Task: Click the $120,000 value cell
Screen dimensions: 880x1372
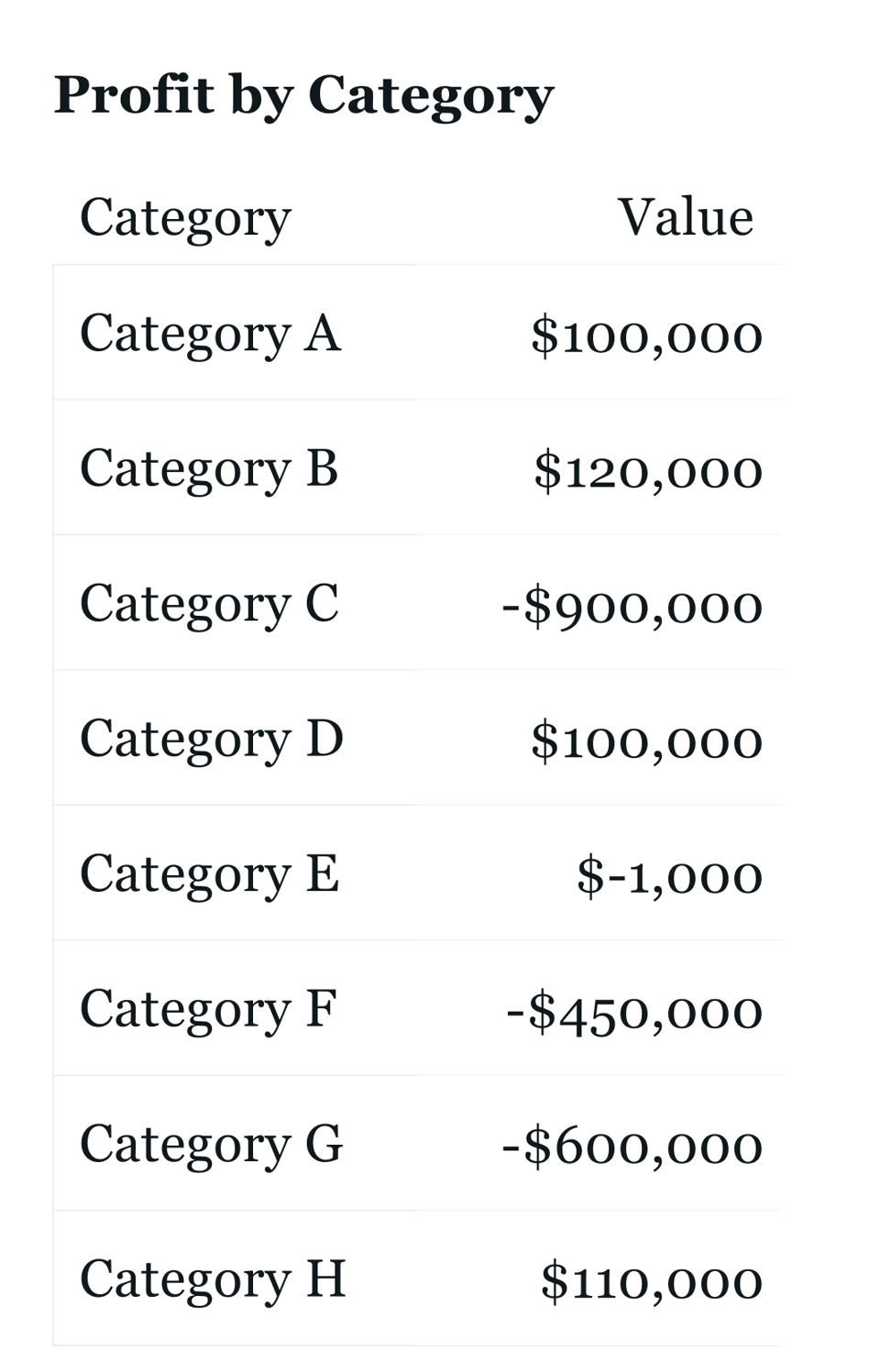Action: [648, 471]
